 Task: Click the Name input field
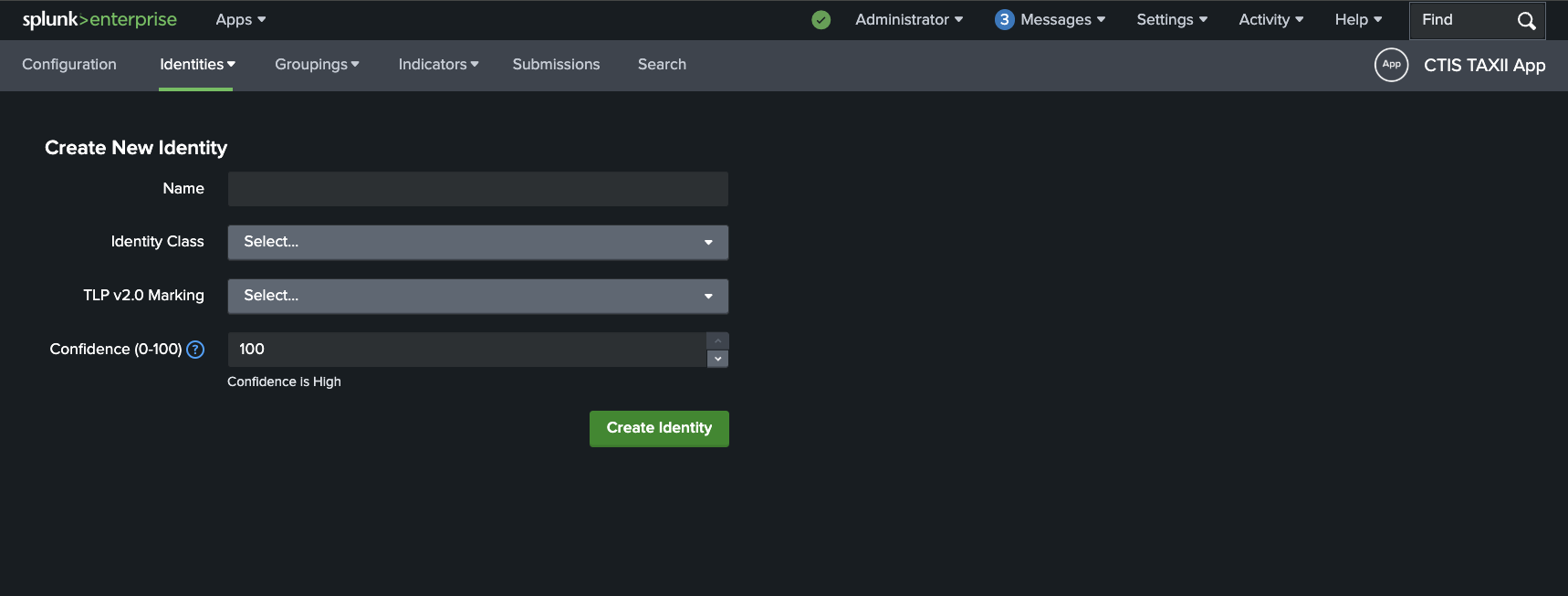[x=477, y=189]
